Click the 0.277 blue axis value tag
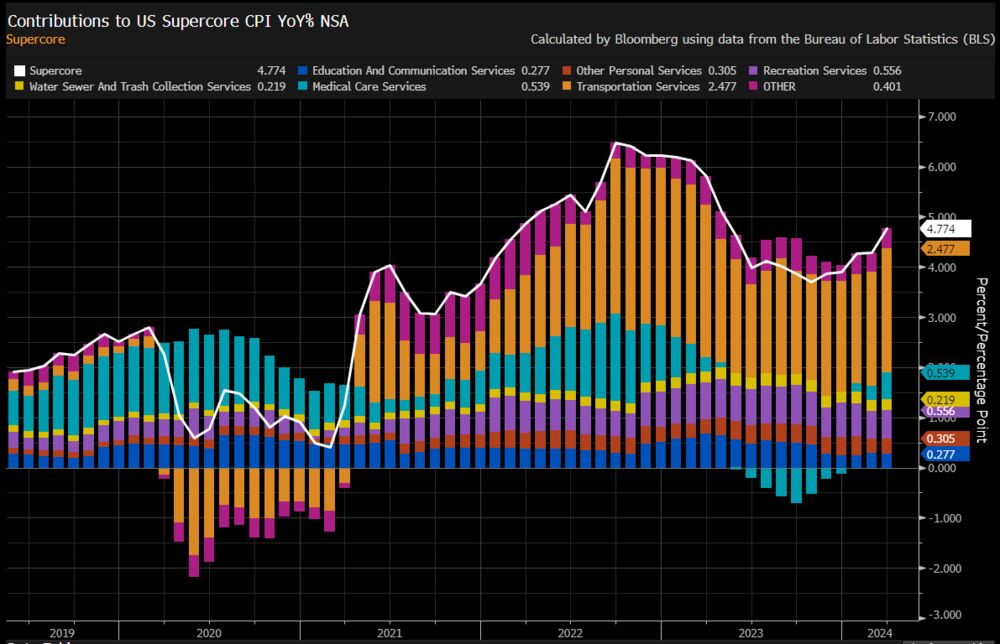The image size is (1000, 644). coord(946,455)
